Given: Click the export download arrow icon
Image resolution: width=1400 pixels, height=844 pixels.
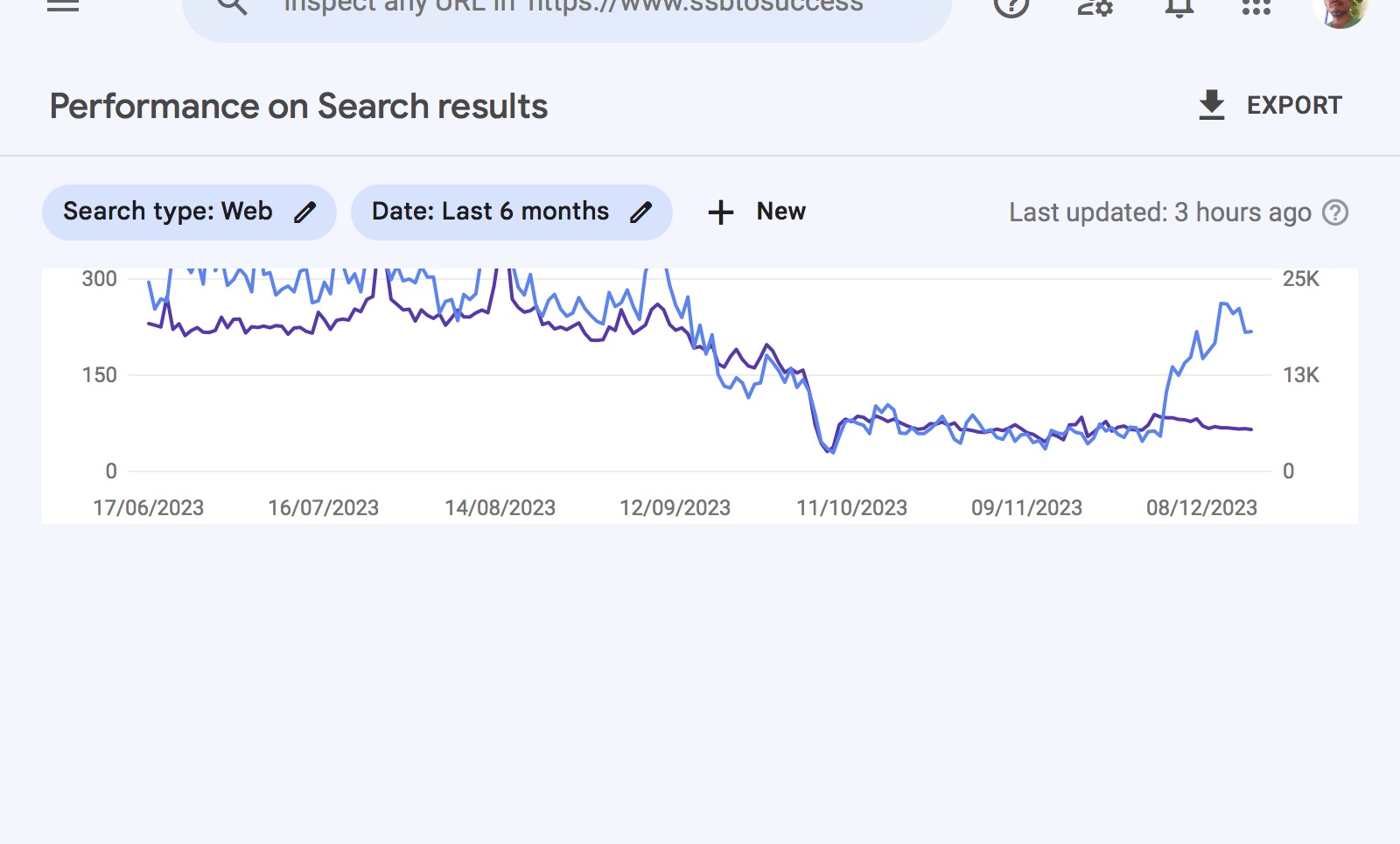Looking at the screenshot, I should tap(1212, 106).
